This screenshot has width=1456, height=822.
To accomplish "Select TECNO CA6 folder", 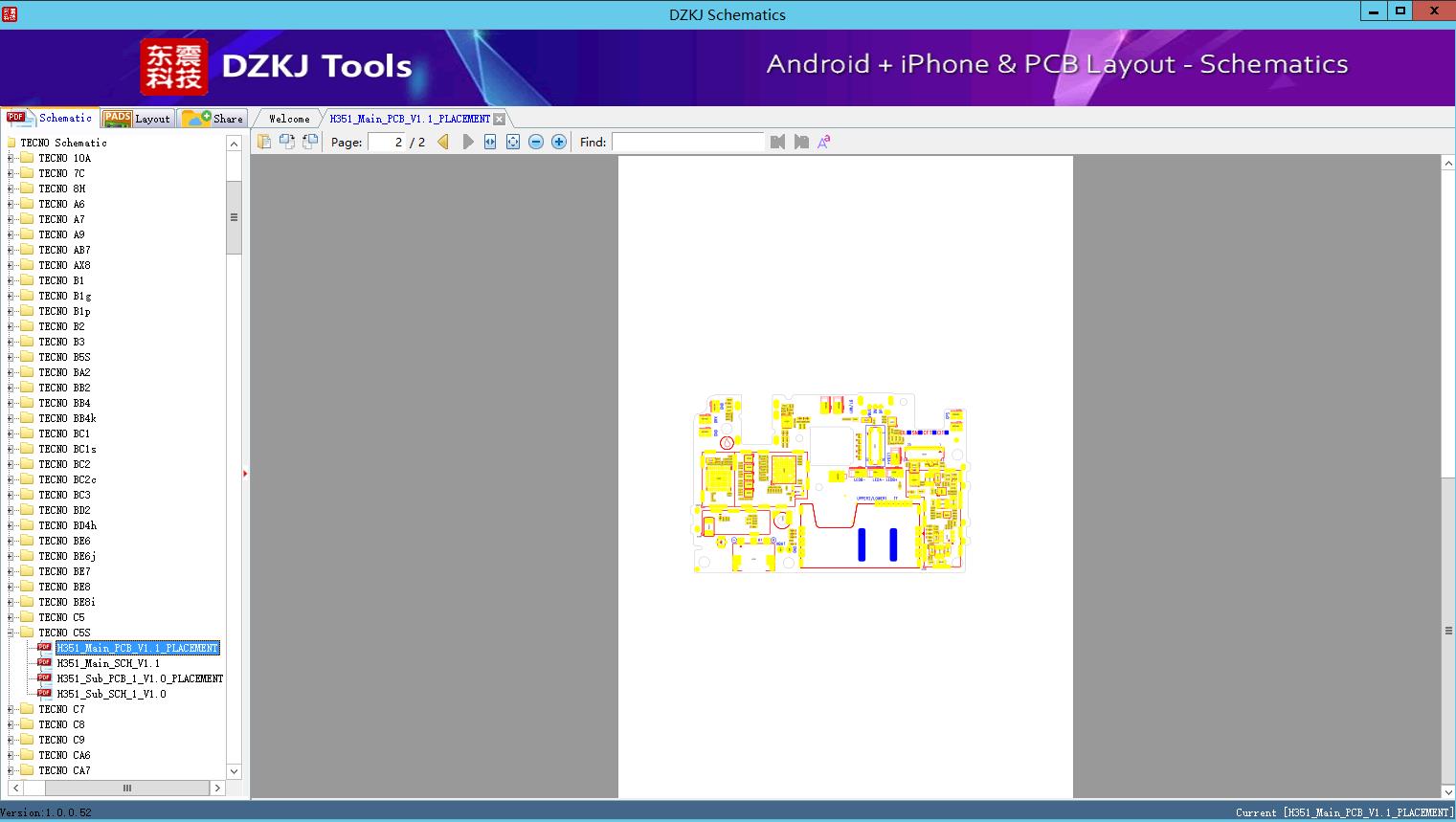I will coord(64,755).
